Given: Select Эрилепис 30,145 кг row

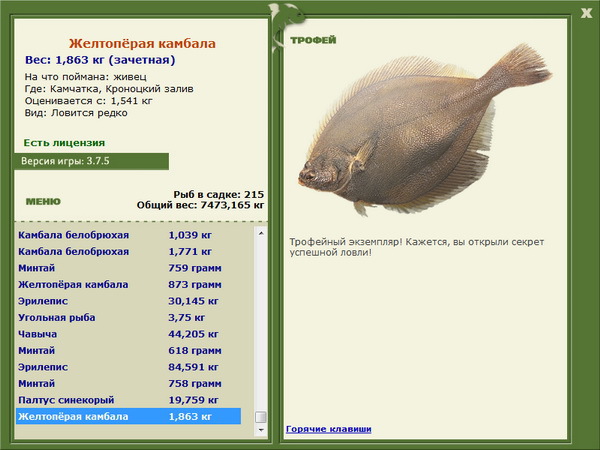Looking at the screenshot, I should [x=129, y=301].
